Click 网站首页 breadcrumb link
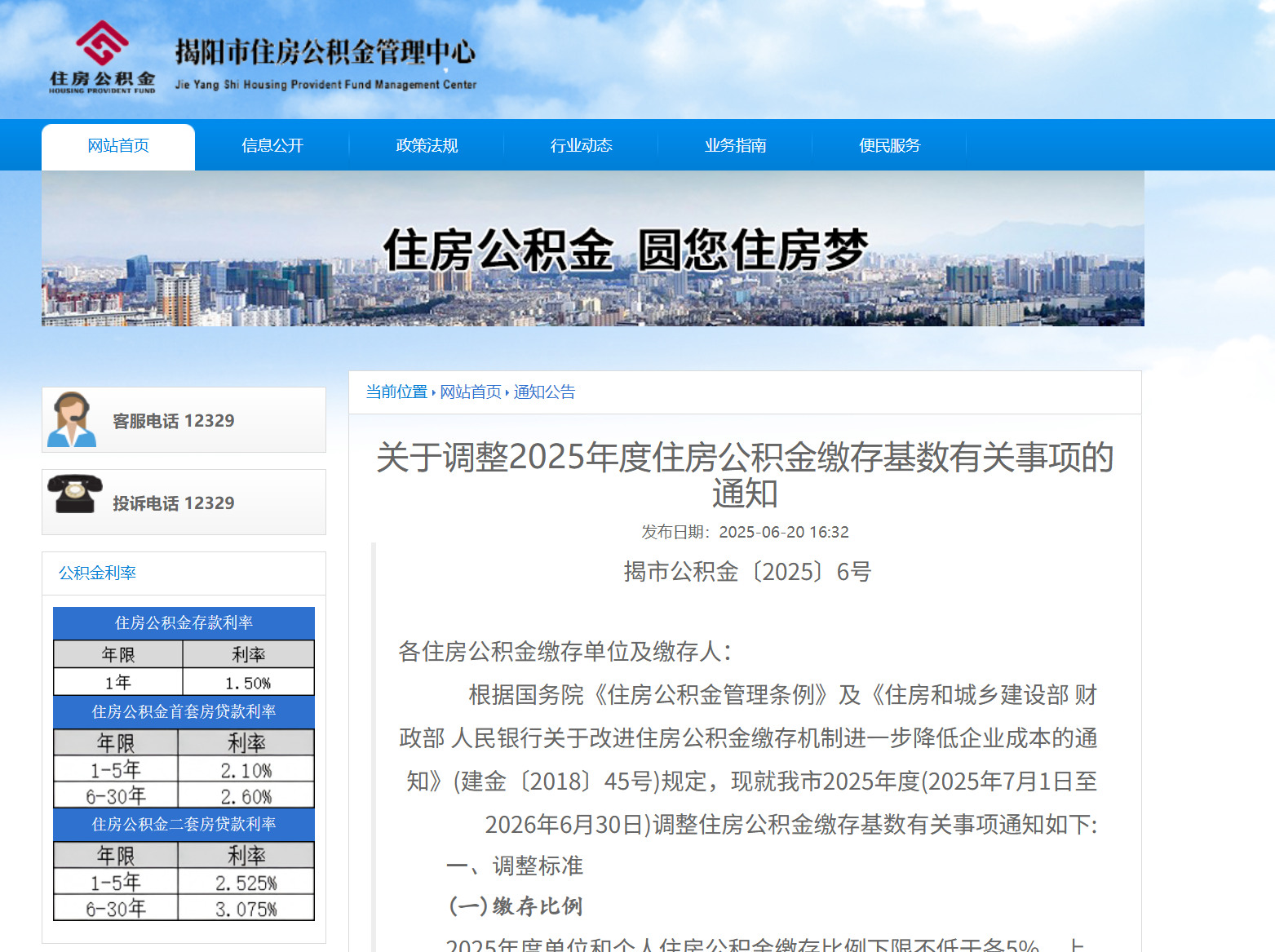1275x952 pixels. 470,392
